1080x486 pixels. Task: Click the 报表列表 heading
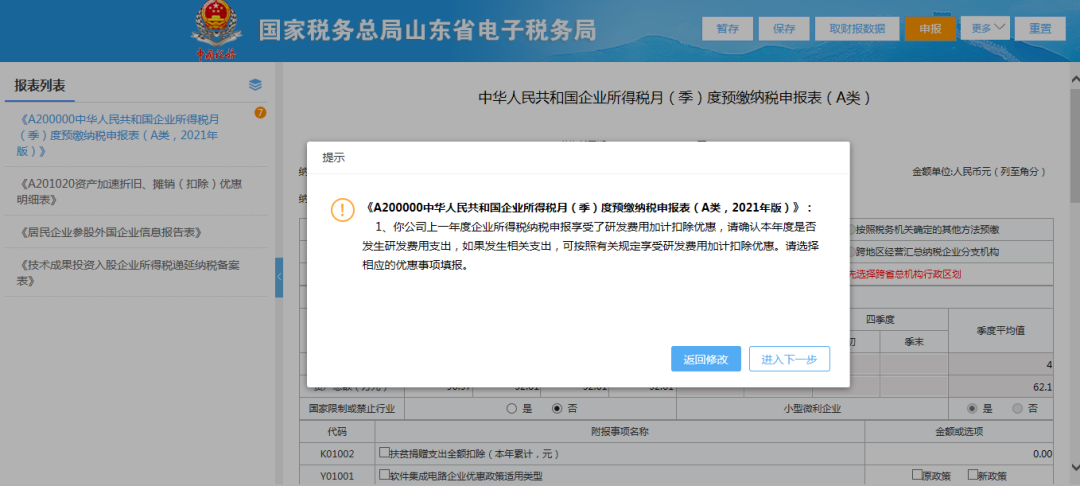[x=40, y=85]
